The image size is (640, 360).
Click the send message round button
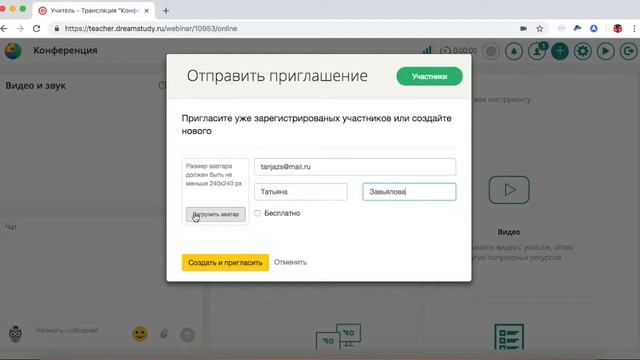187,335
